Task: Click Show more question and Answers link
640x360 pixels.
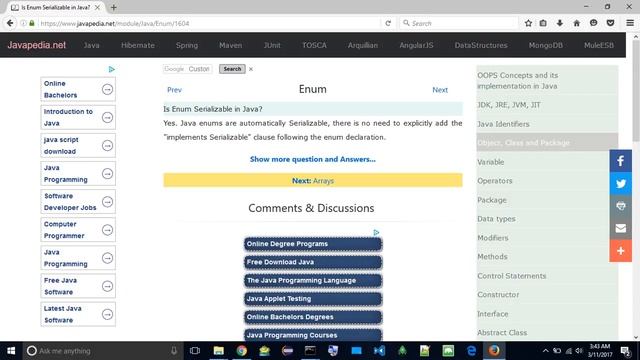Action: pos(313,159)
